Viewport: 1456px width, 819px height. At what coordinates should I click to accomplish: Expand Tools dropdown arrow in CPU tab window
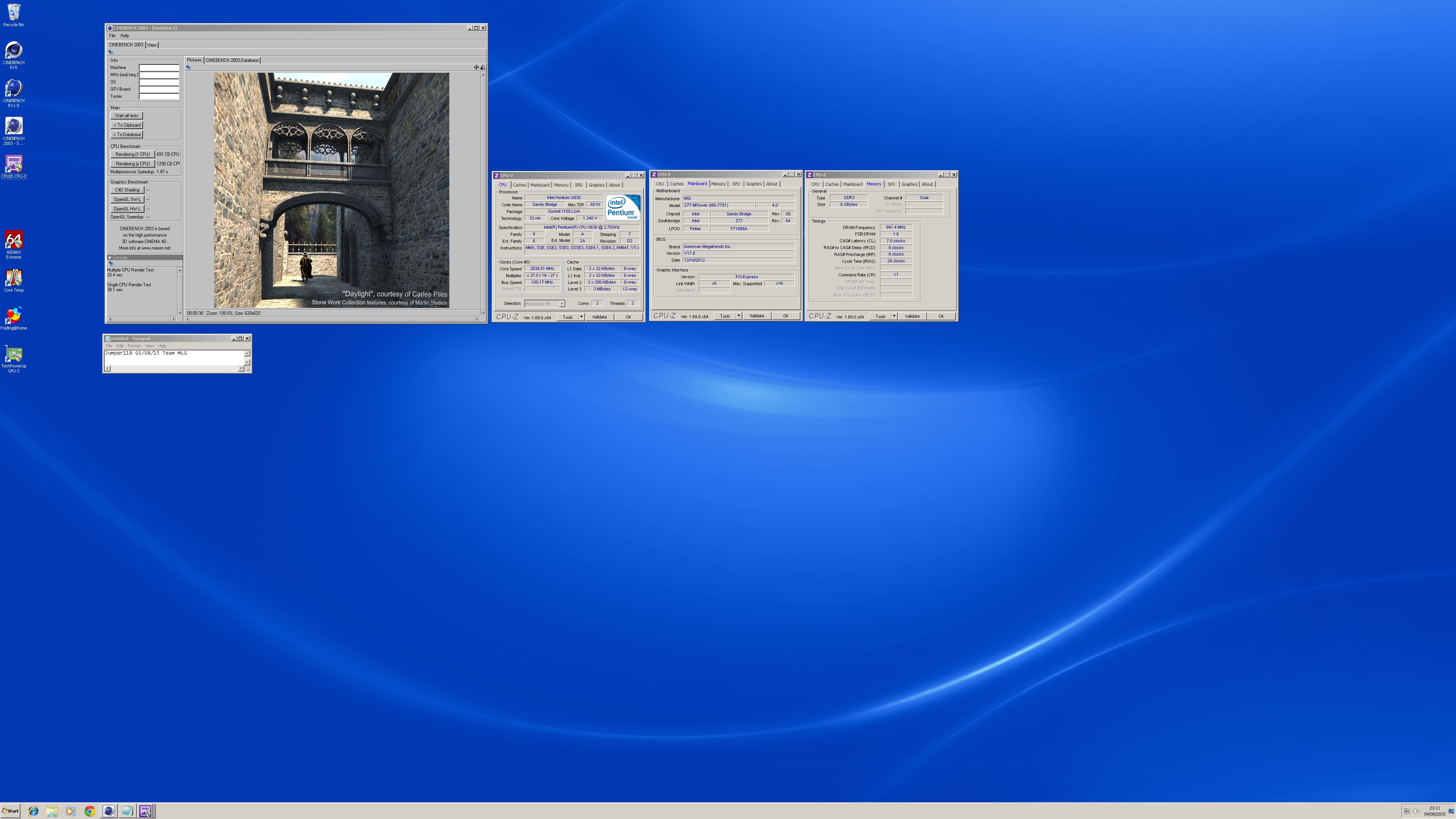(581, 317)
